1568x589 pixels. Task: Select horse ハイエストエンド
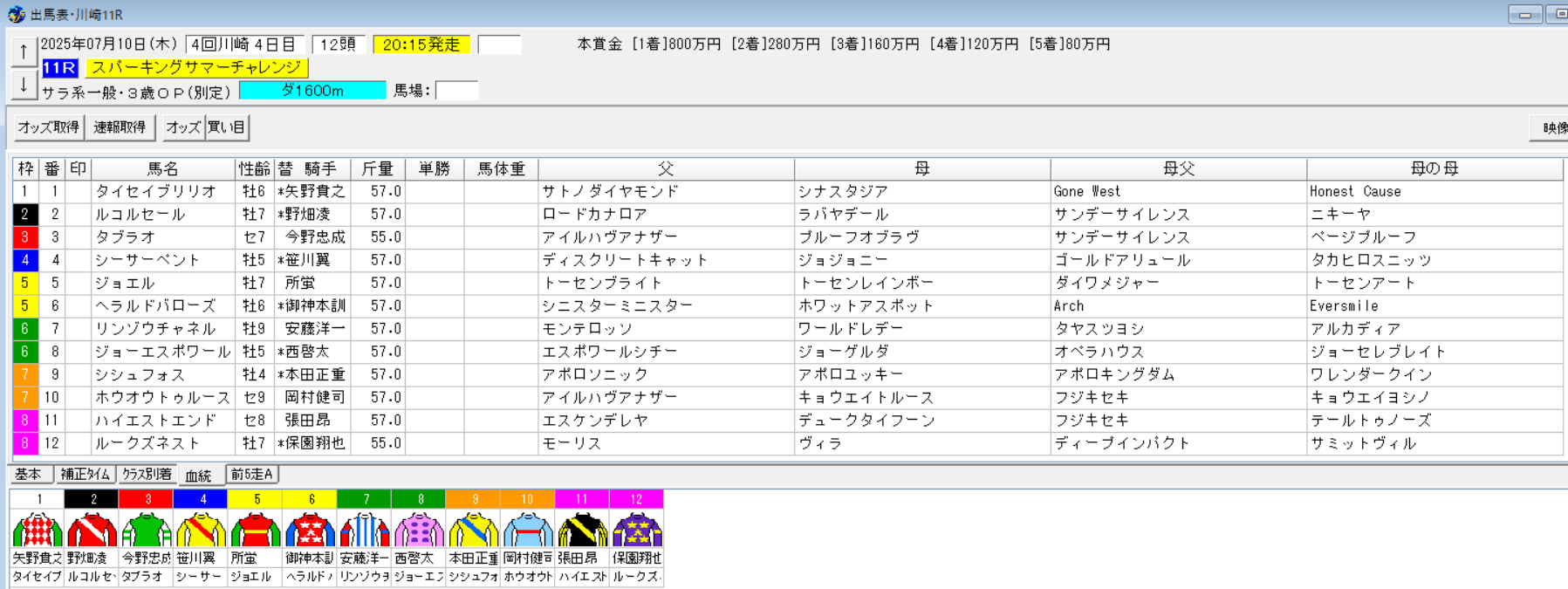pyautogui.click(x=155, y=420)
